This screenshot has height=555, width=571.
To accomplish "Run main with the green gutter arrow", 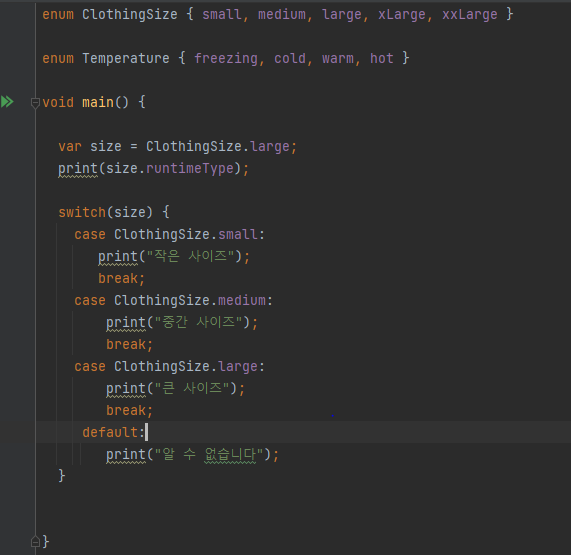I will pos(7,102).
